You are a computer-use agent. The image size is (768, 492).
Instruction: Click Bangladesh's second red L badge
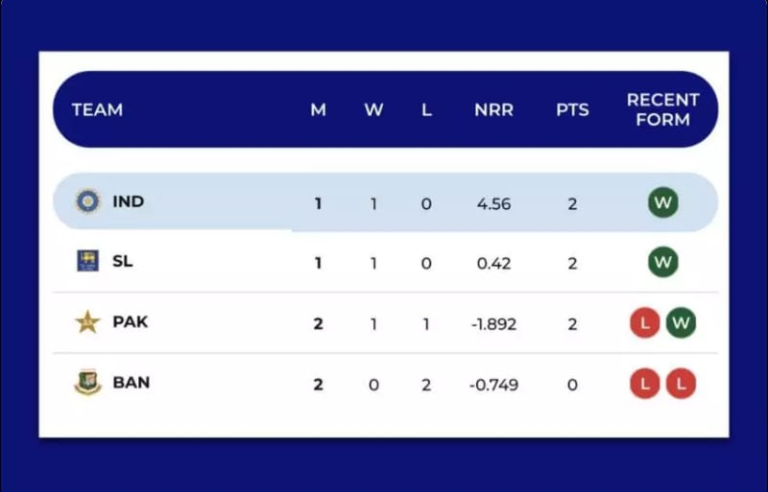click(681, 383)
